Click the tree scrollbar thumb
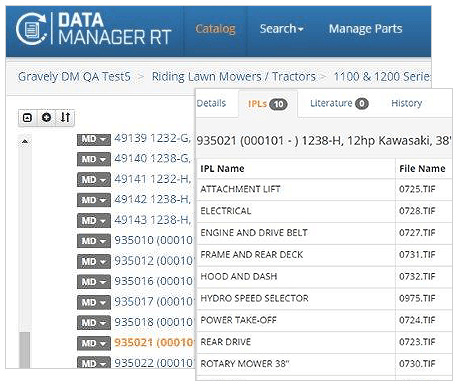The height and width of the screenshot is (386, 458). pyautogui.click(x=24, y=350)
